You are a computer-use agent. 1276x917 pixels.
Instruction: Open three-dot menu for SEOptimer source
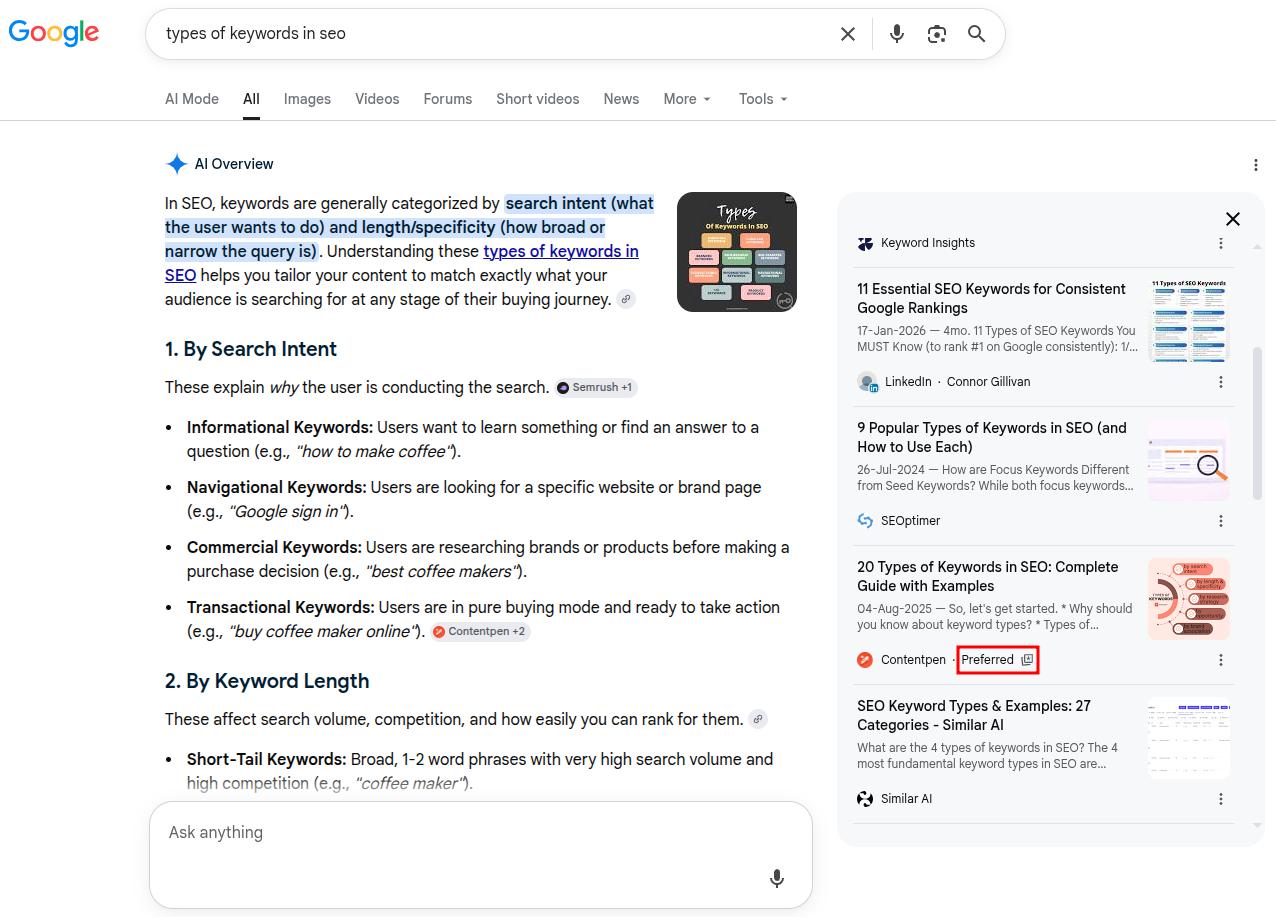(x=1221, y=521)
